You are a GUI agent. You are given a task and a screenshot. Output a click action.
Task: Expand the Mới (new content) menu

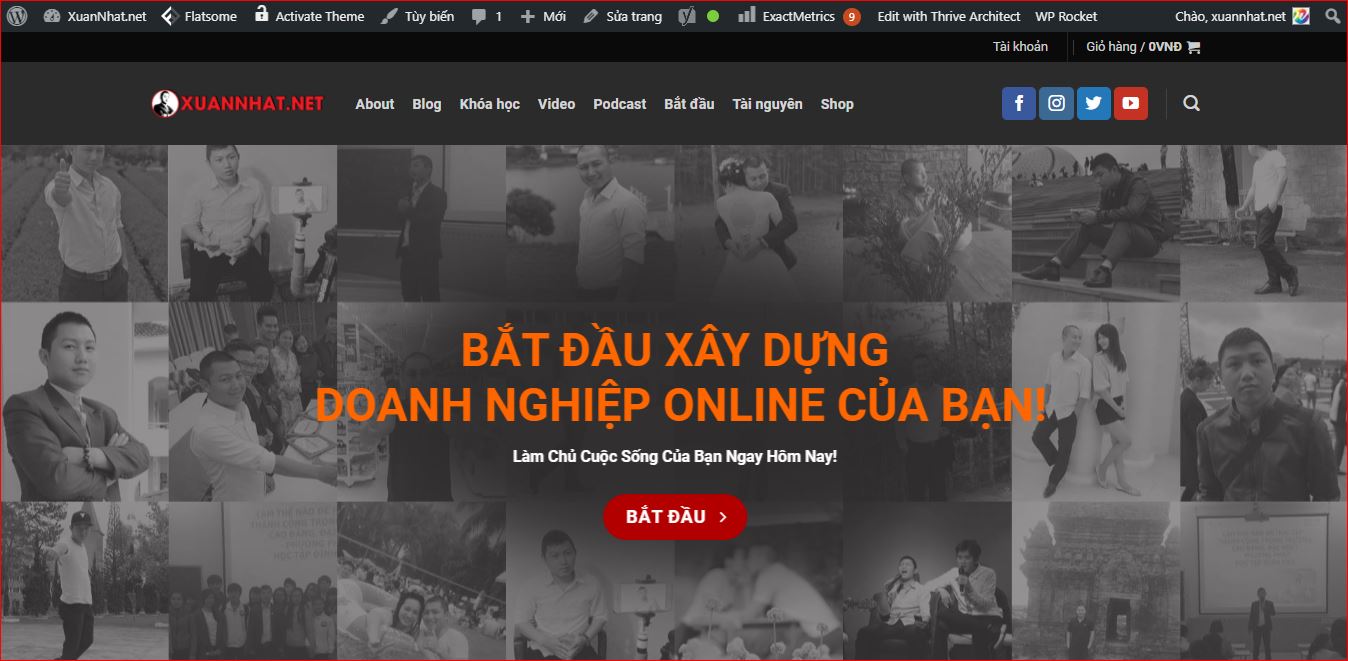pyautogui.click(x=543, y=16)
